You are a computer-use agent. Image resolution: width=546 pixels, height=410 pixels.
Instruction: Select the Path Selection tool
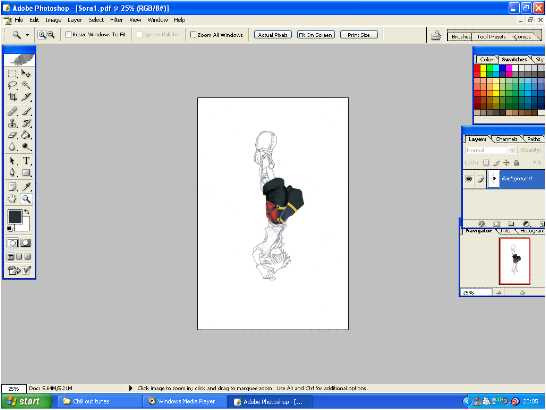pyautogui.click(x=13, y=161)
